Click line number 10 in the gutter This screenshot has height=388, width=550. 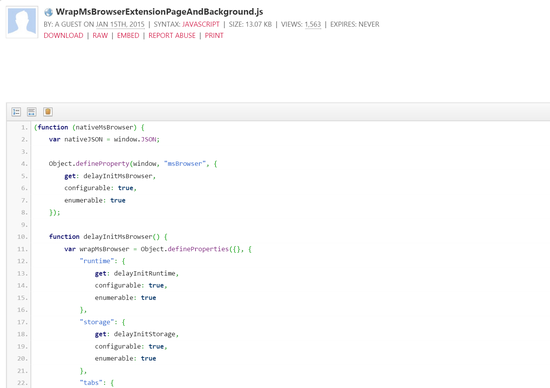point(22,237)
